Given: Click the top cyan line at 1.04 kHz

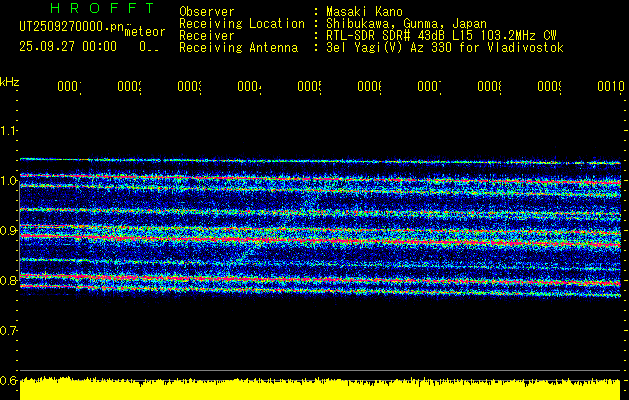Looking at the screenshot, I should pos(320,161).
